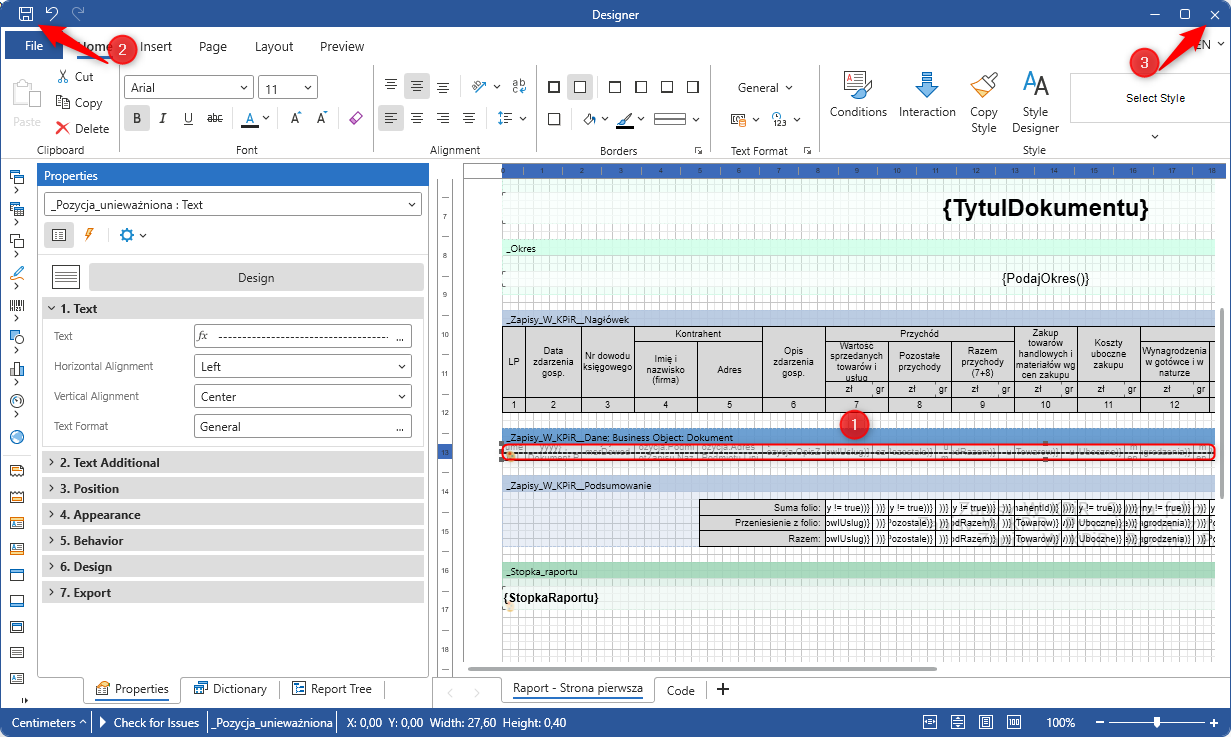The image size is (1231, 737).
Task: Open the Style Designer
Action: point(1035,102)
